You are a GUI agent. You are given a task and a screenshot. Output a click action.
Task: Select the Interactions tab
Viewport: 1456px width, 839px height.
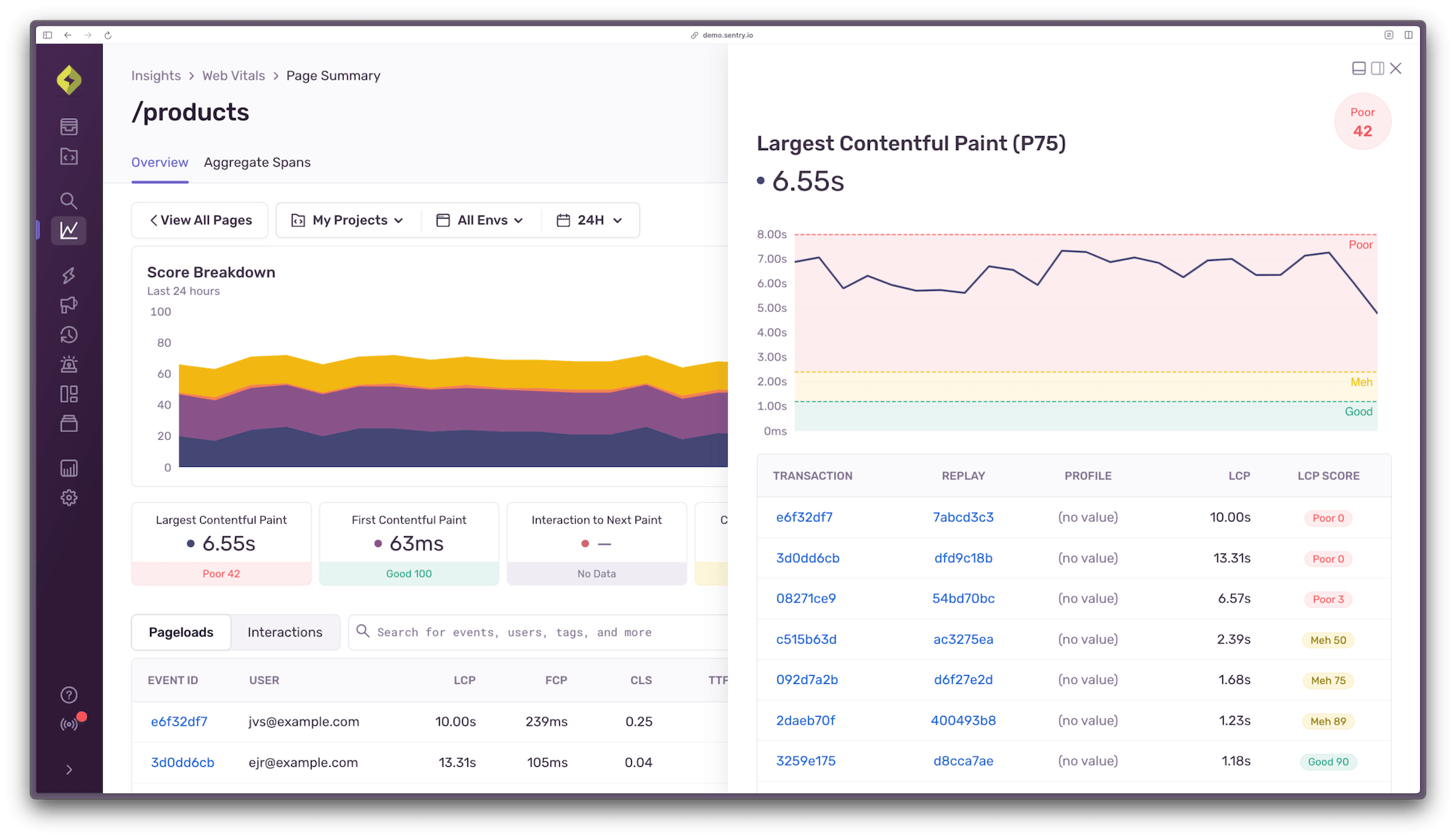click(x=285, y=632)
